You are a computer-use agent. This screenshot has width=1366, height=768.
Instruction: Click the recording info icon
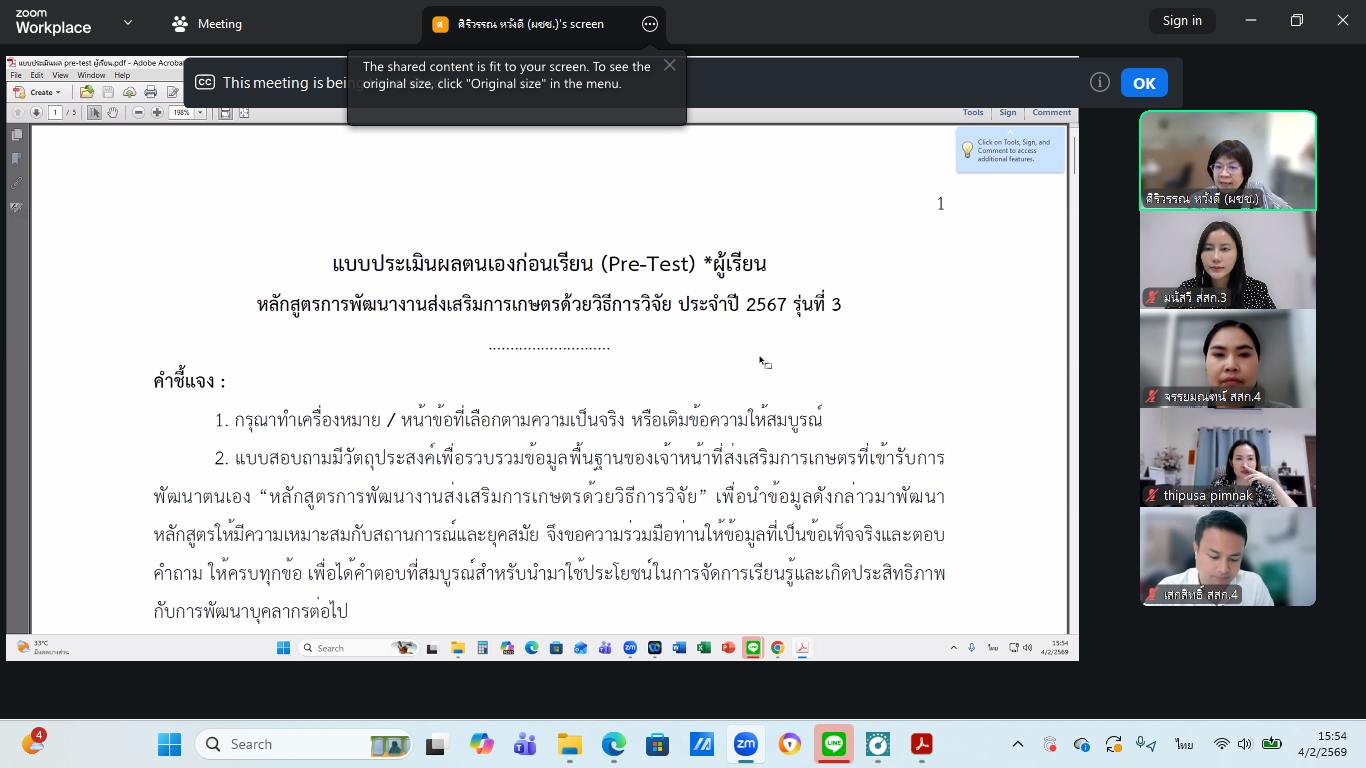[x=1100, y=83]
